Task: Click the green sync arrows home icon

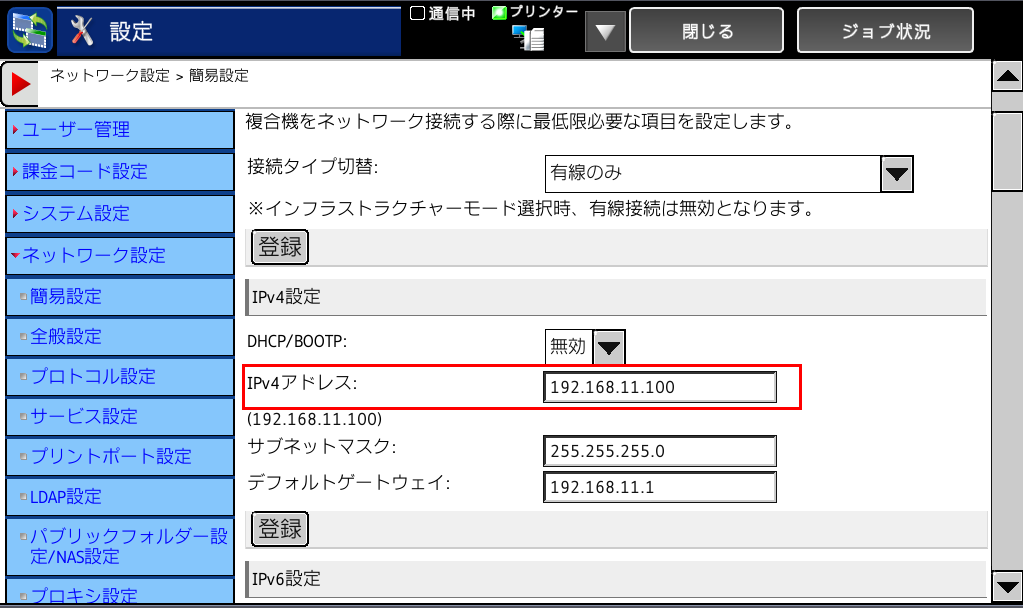Action: 30,30
